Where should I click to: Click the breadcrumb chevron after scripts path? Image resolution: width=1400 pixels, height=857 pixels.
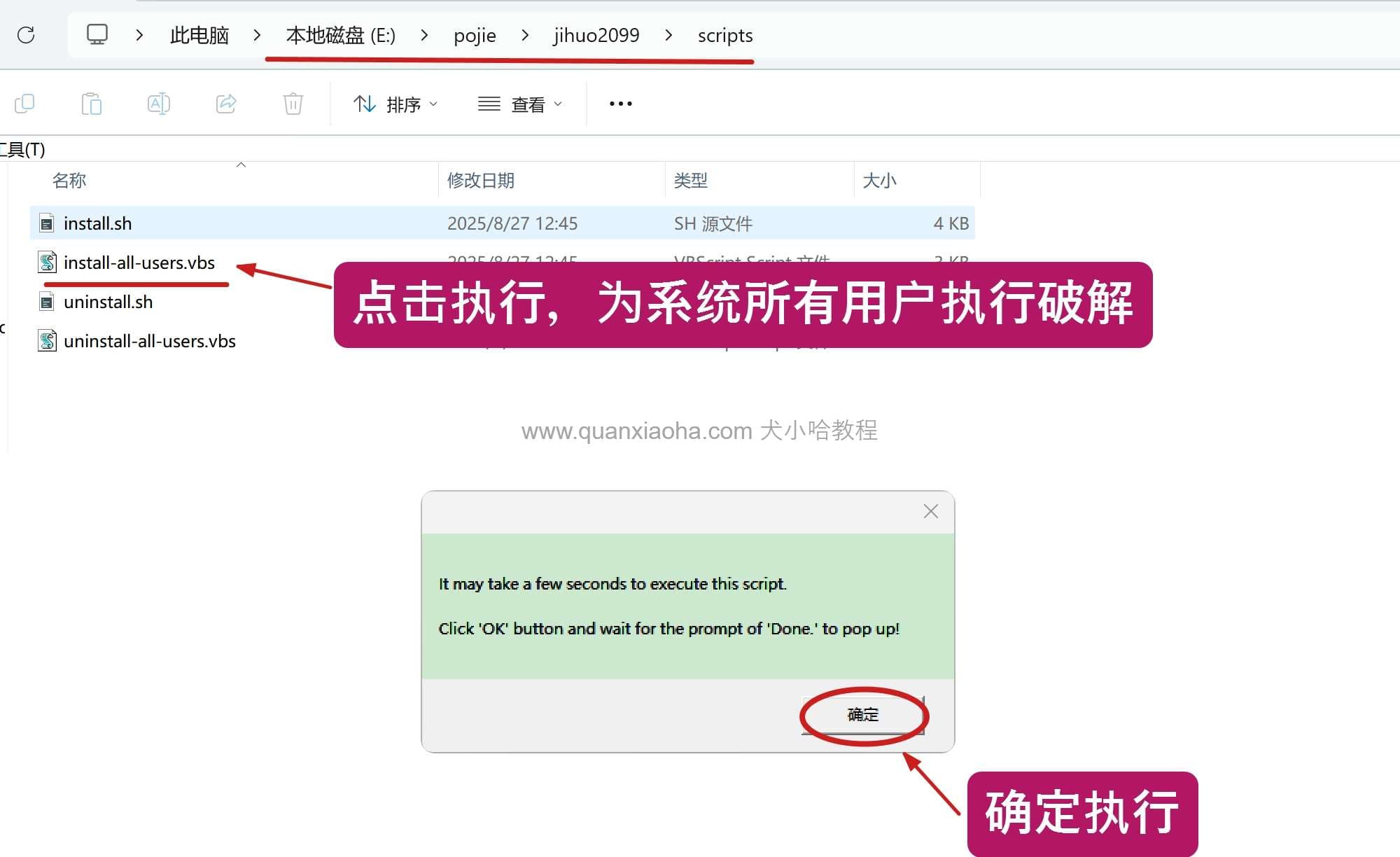[x=669, y=35]
